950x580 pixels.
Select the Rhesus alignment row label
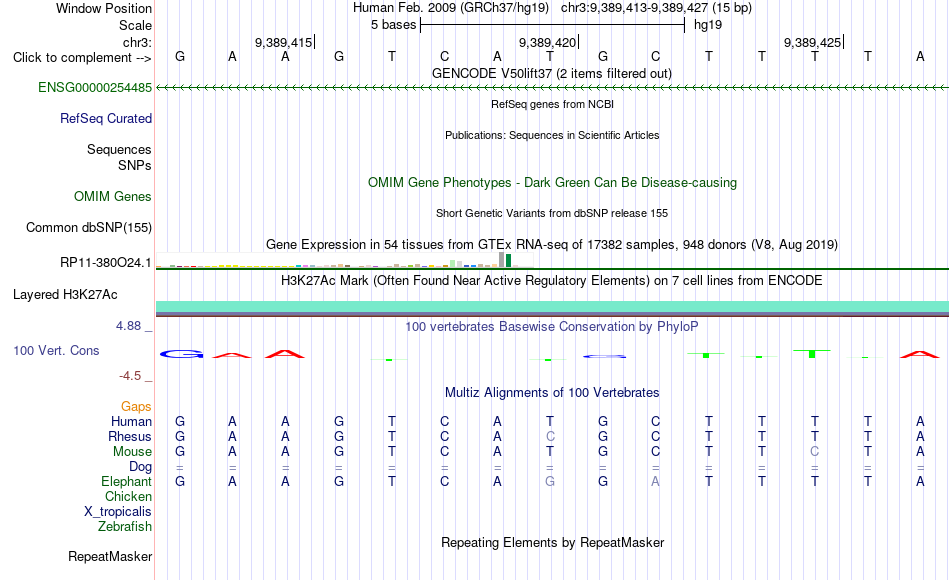point(130,436)
